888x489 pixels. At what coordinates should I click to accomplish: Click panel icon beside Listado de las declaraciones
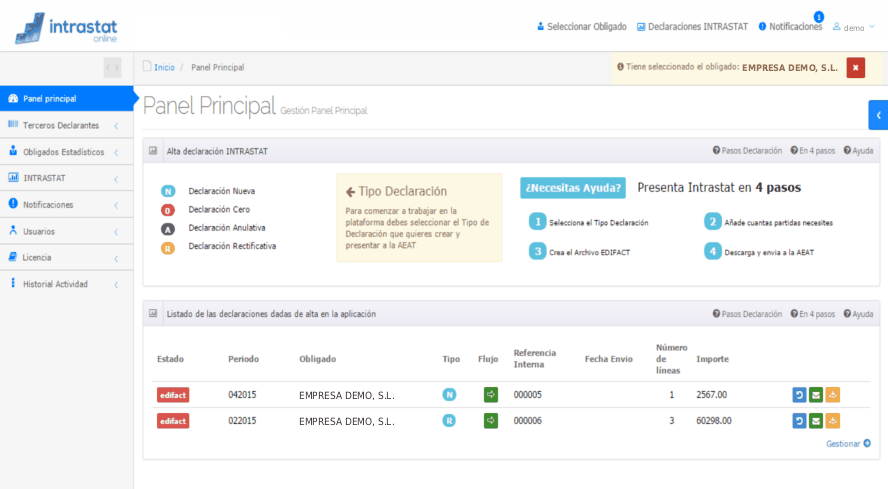pos(153,313)
